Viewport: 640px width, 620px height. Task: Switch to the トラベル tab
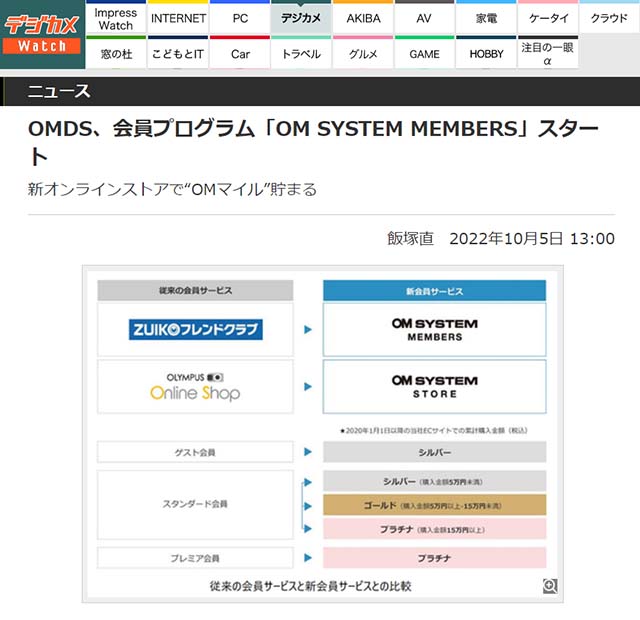pyautogui.click(x=301, y=53)
